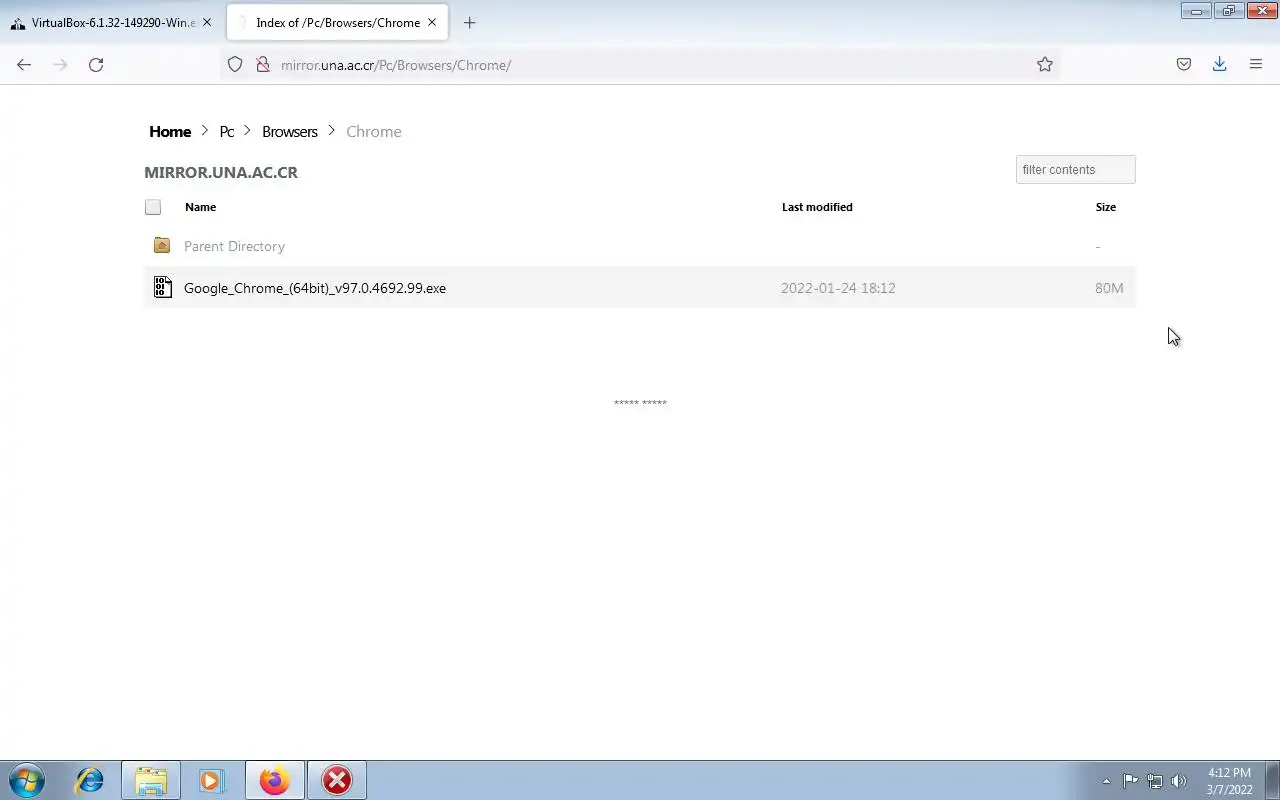This screenshot has height=800, width=1280.
Task: Click the Chrome exe file icon
Action: [163, 287]
